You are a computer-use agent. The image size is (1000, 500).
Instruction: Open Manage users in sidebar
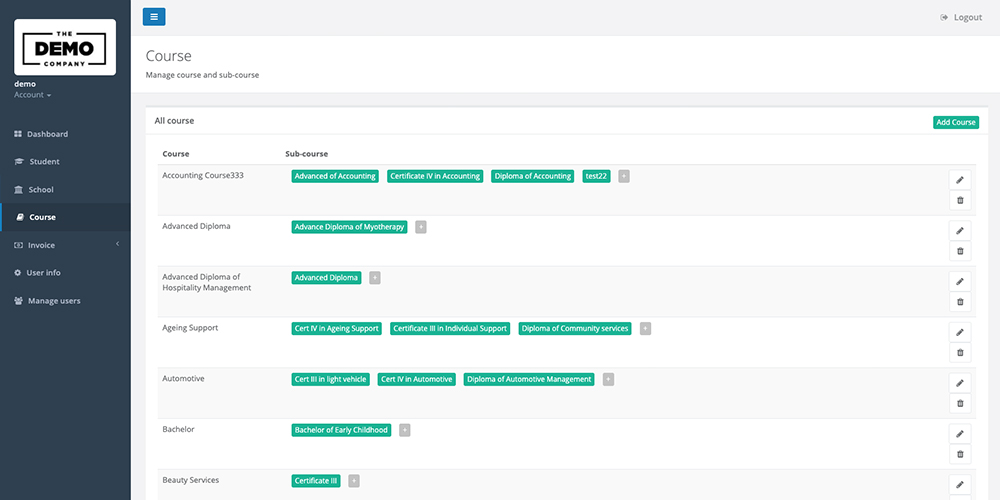click(x=54, y=300)
